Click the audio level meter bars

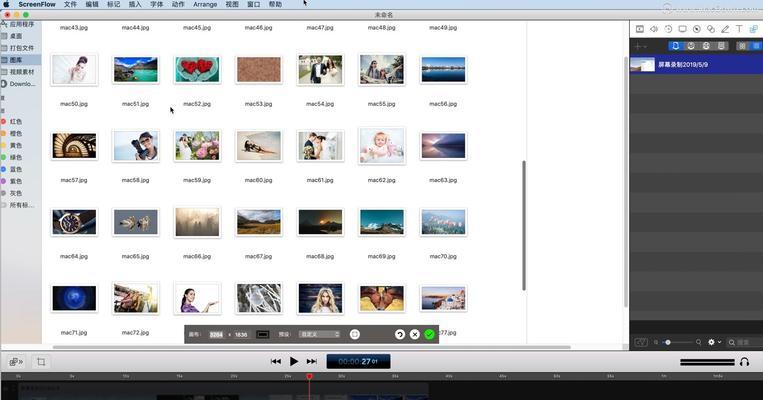pyautogui.click(x=708, y=362)
